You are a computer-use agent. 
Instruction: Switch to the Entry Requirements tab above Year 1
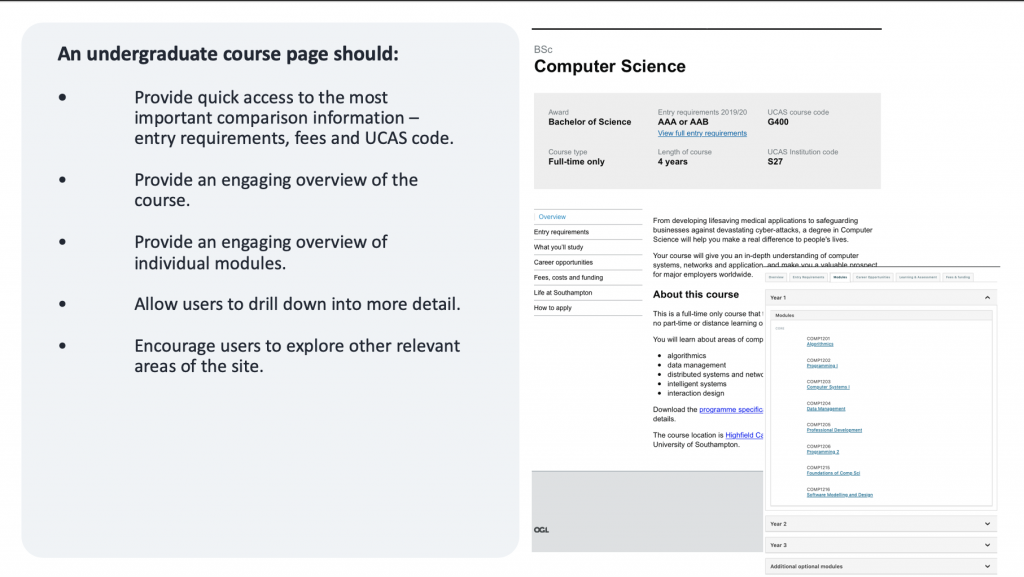pyautogui.click(x=808, y=277)
